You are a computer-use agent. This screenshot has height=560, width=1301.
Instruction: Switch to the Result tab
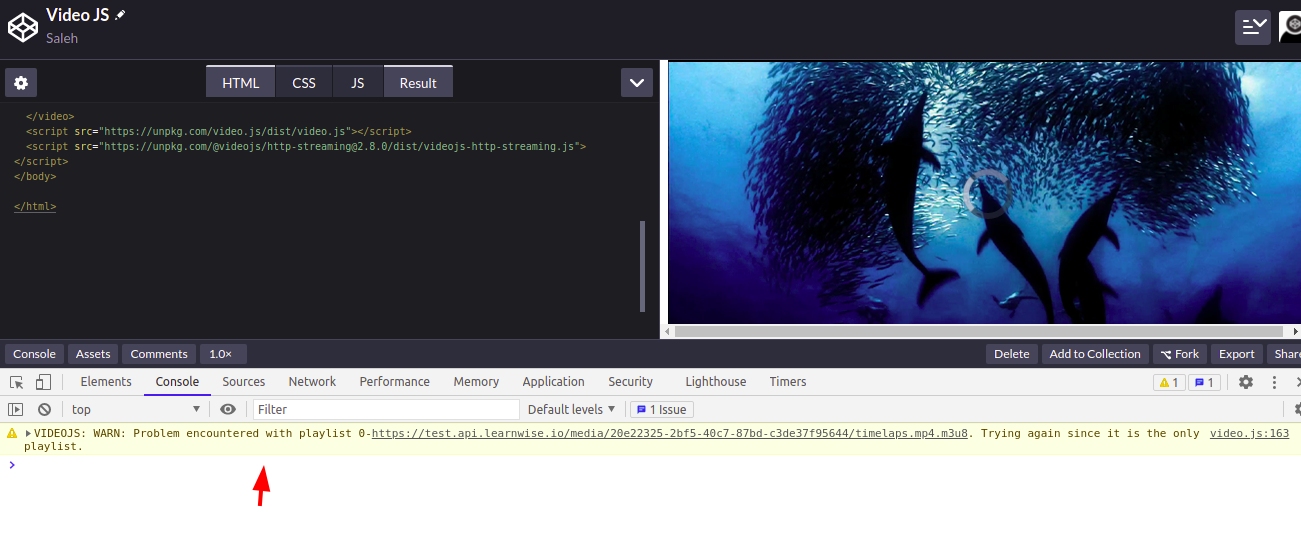[418, 82]
